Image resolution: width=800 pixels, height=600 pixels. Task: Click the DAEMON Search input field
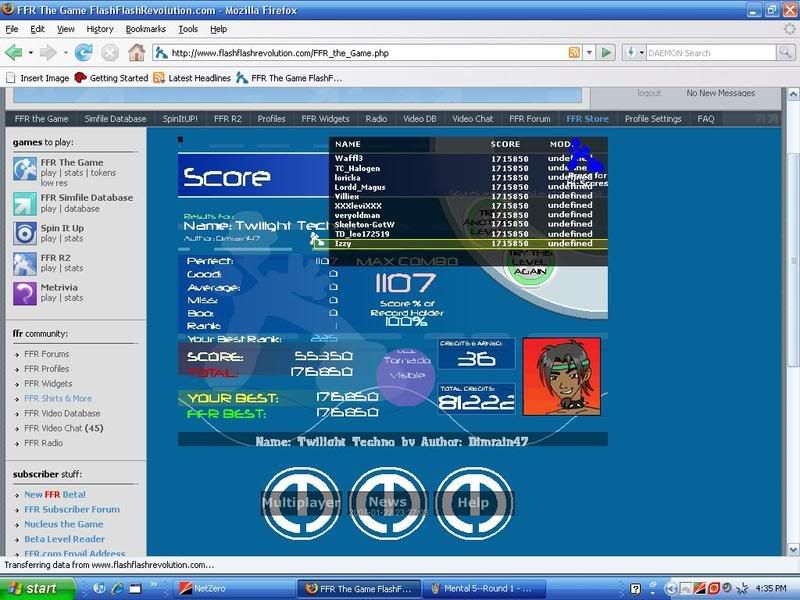708,53
